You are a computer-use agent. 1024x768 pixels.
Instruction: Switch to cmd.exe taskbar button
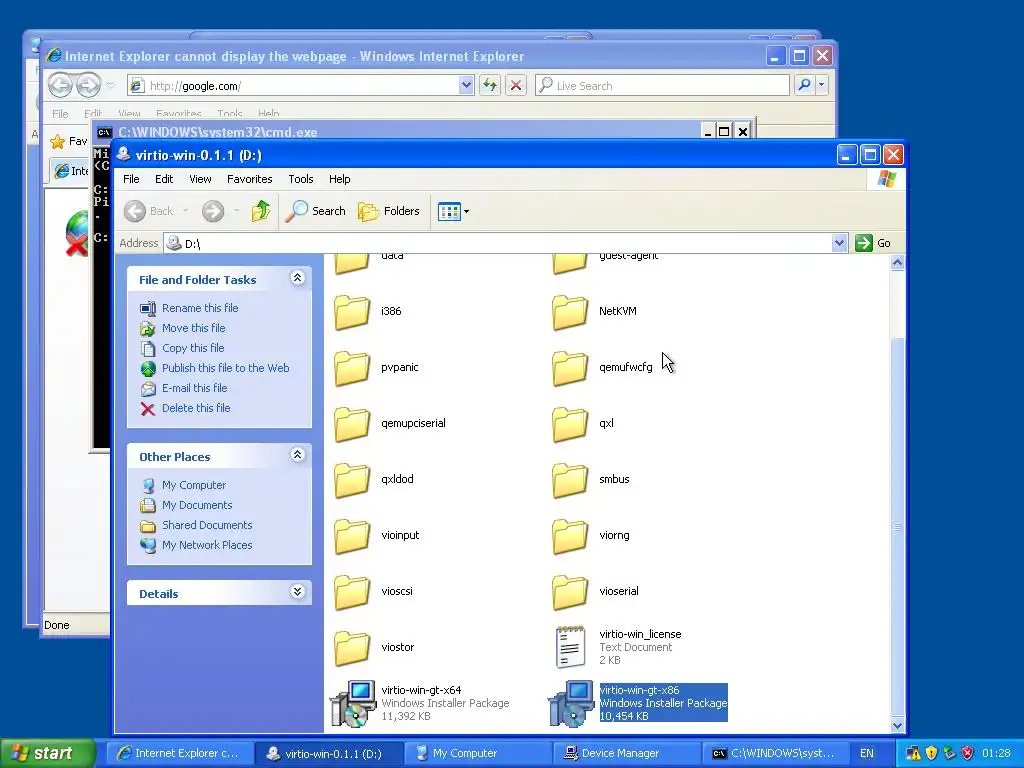pyautogui.click(x=775, y=753)
